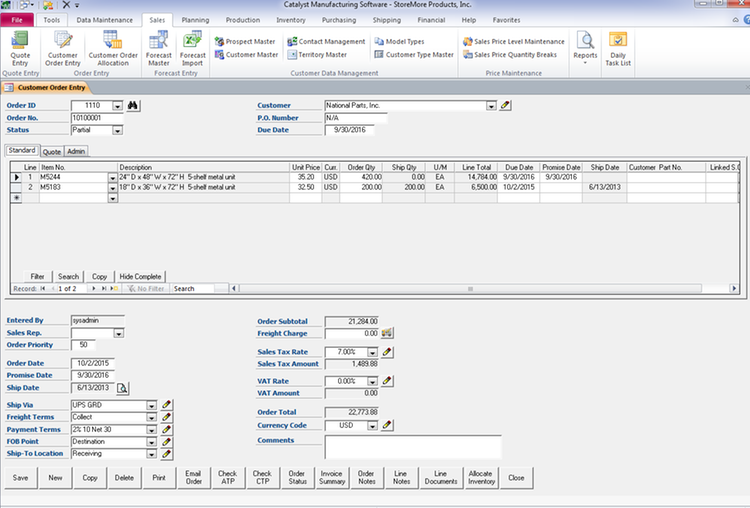Open the Daily Task List

point(618,48)
